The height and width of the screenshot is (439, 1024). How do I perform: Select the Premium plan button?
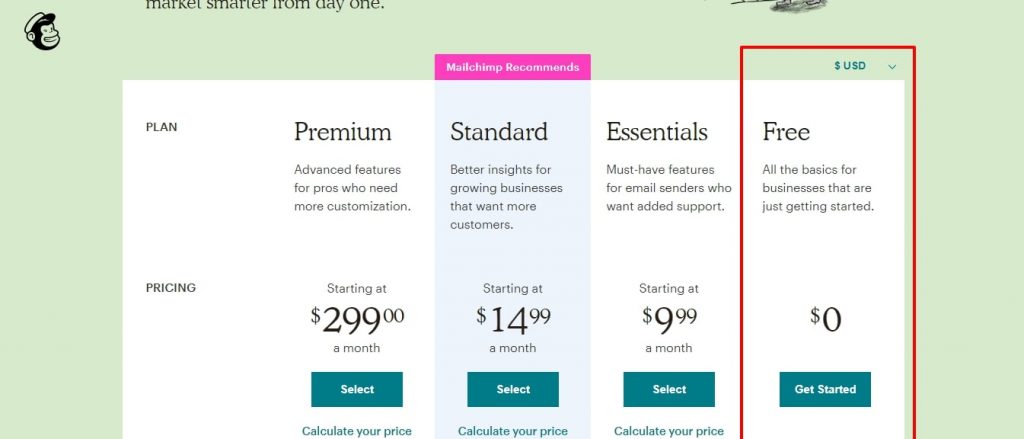click(357, 389)
